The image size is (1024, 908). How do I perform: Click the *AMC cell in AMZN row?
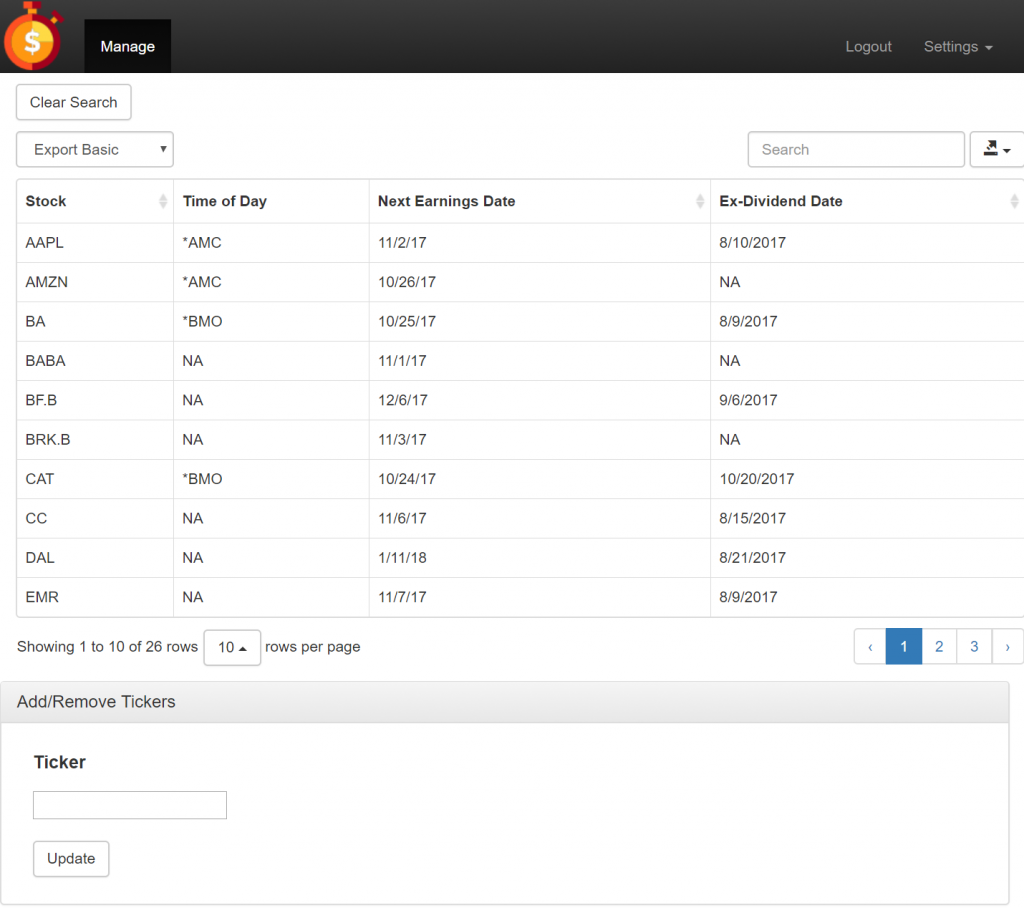click(x=271, y=282)
